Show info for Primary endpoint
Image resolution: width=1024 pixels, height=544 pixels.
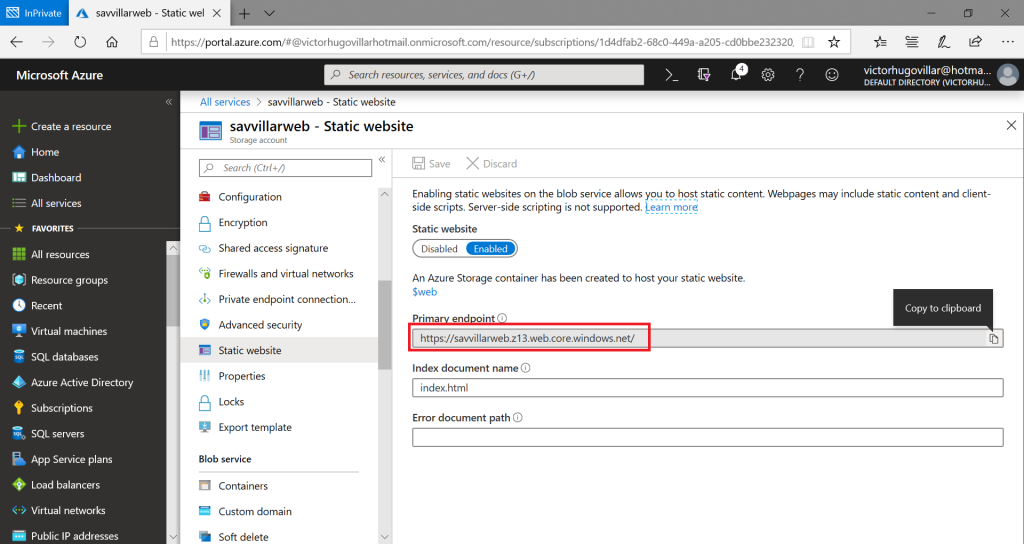click(x=502, y=318)
